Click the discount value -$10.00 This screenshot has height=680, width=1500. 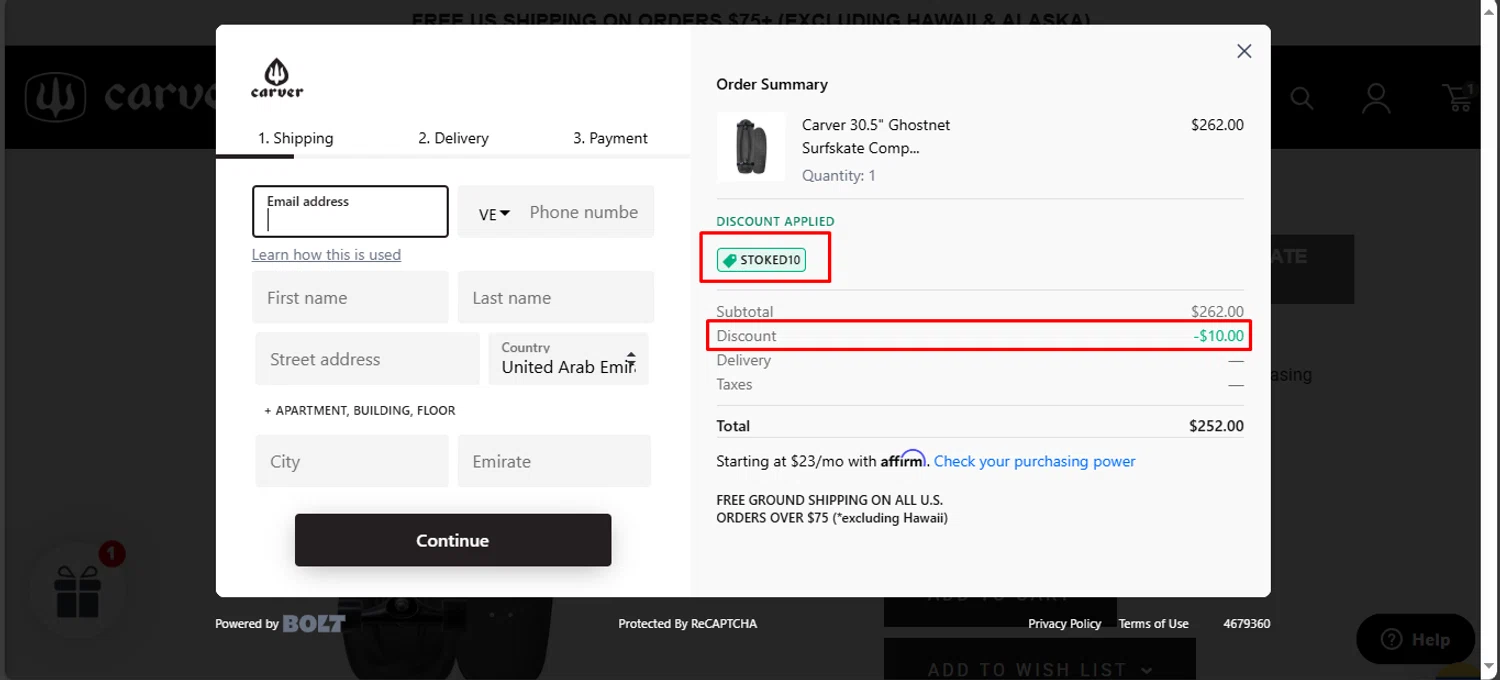[1218, 336]
